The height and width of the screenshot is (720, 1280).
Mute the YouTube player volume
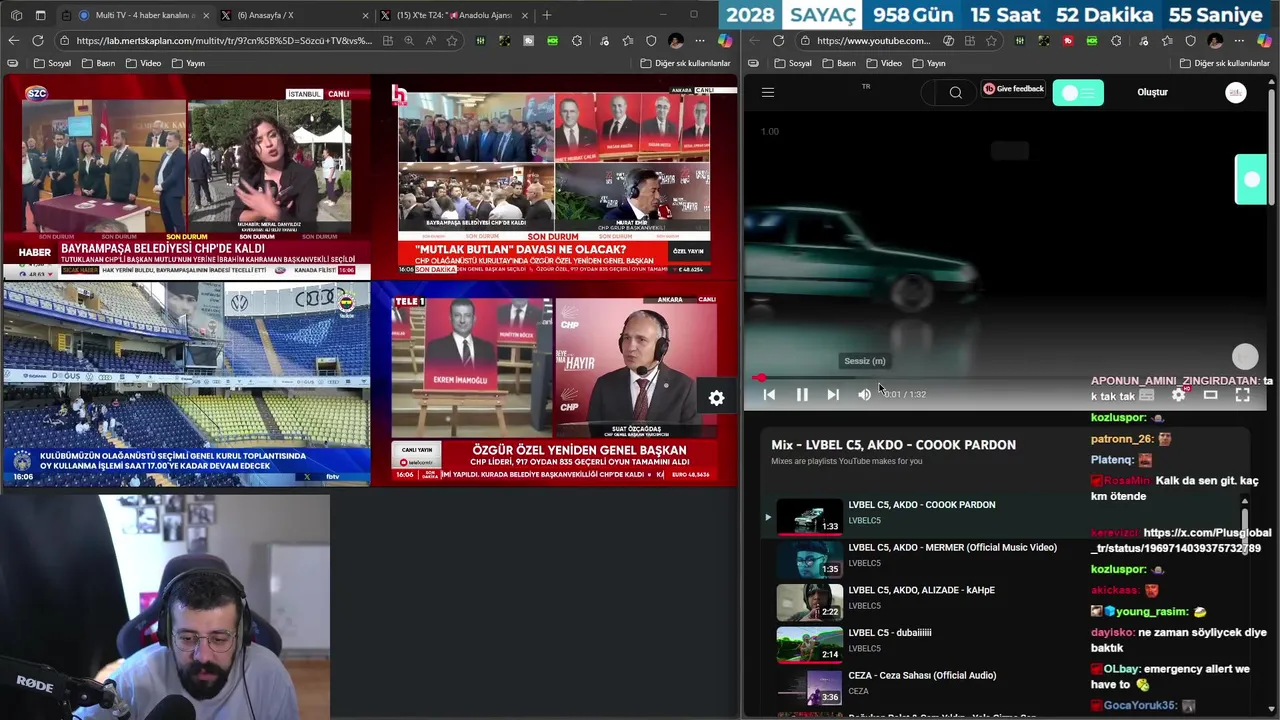(864, 395)
